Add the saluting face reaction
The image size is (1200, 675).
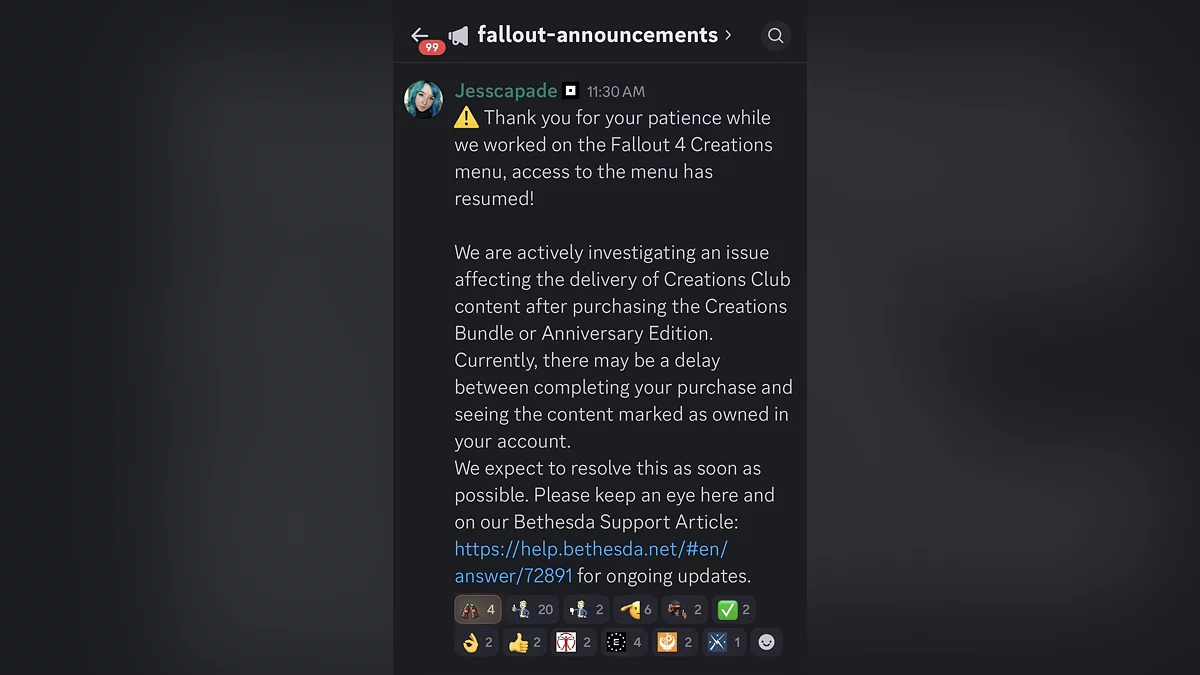pos(635,609)
